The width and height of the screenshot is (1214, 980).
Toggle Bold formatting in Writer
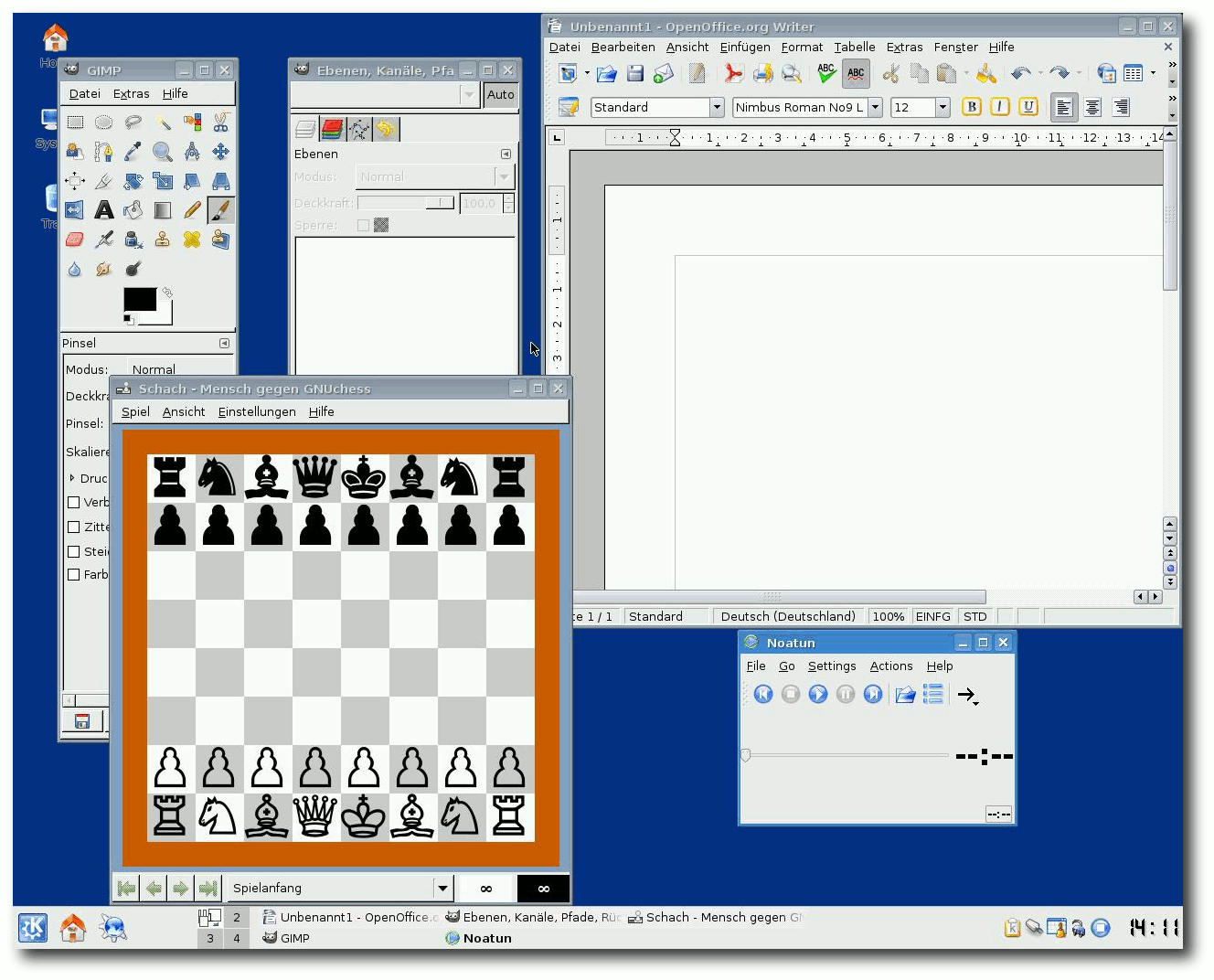pos(972,107)
